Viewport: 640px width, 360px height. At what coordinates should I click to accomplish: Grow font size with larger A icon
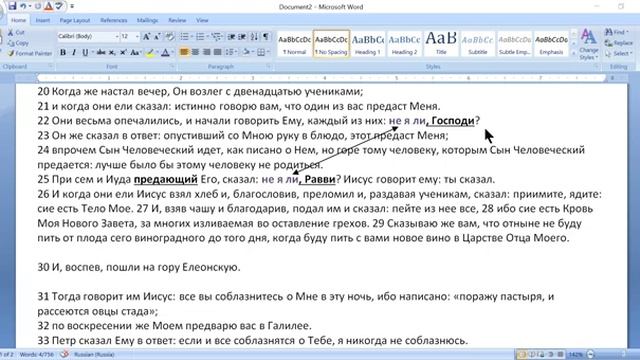pos(146,37)
